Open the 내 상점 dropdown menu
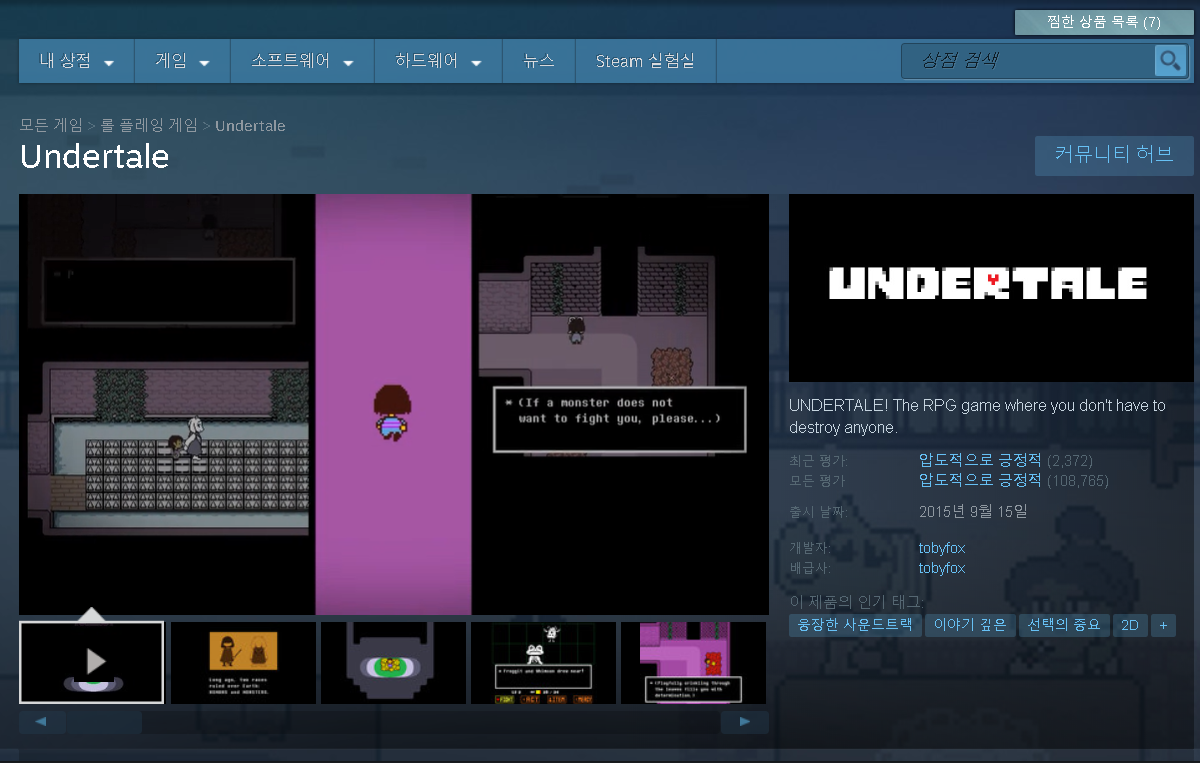Viewport: 1200px width, 763px height. click(x=77, y=61)
